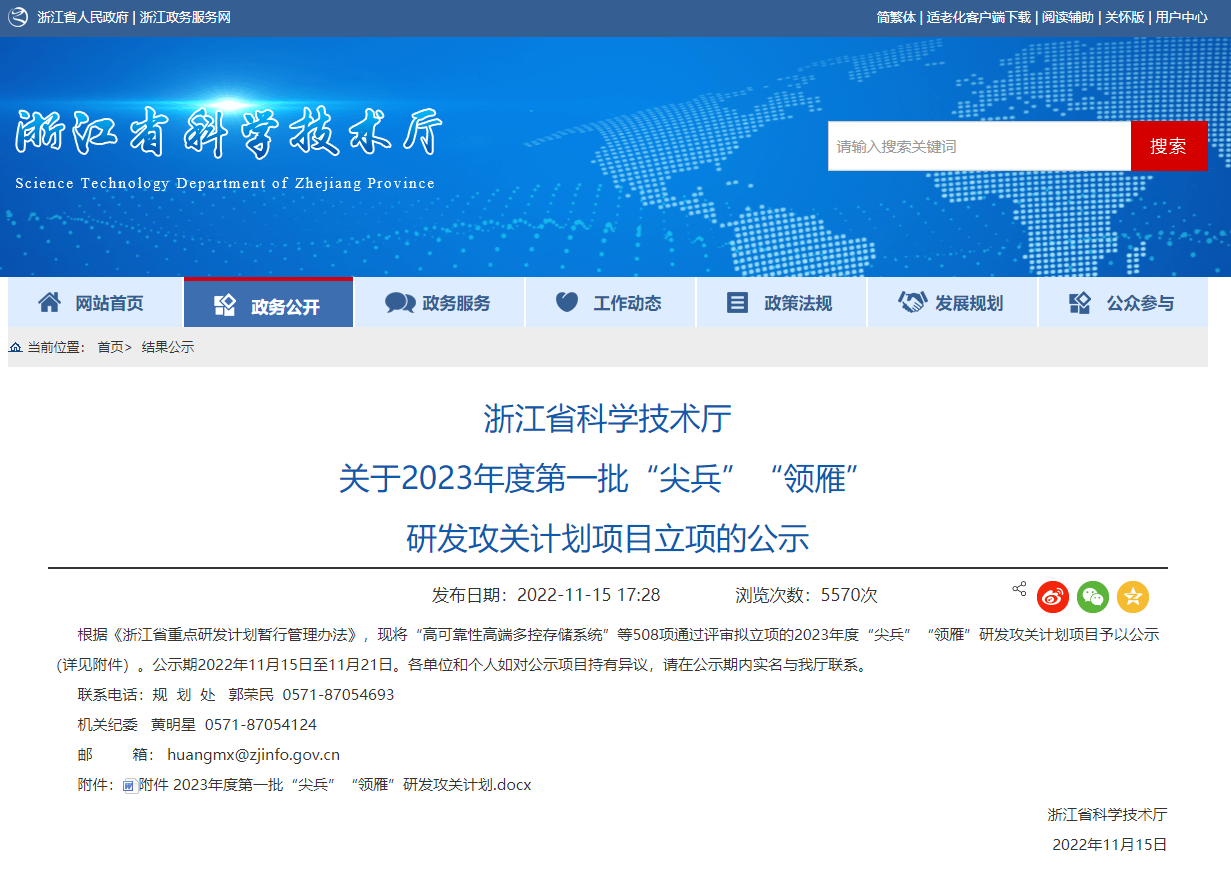Switch to 关怀版 accessibility mode
The height and width of the screenshot is (881, 1231).
point(1124,17)
